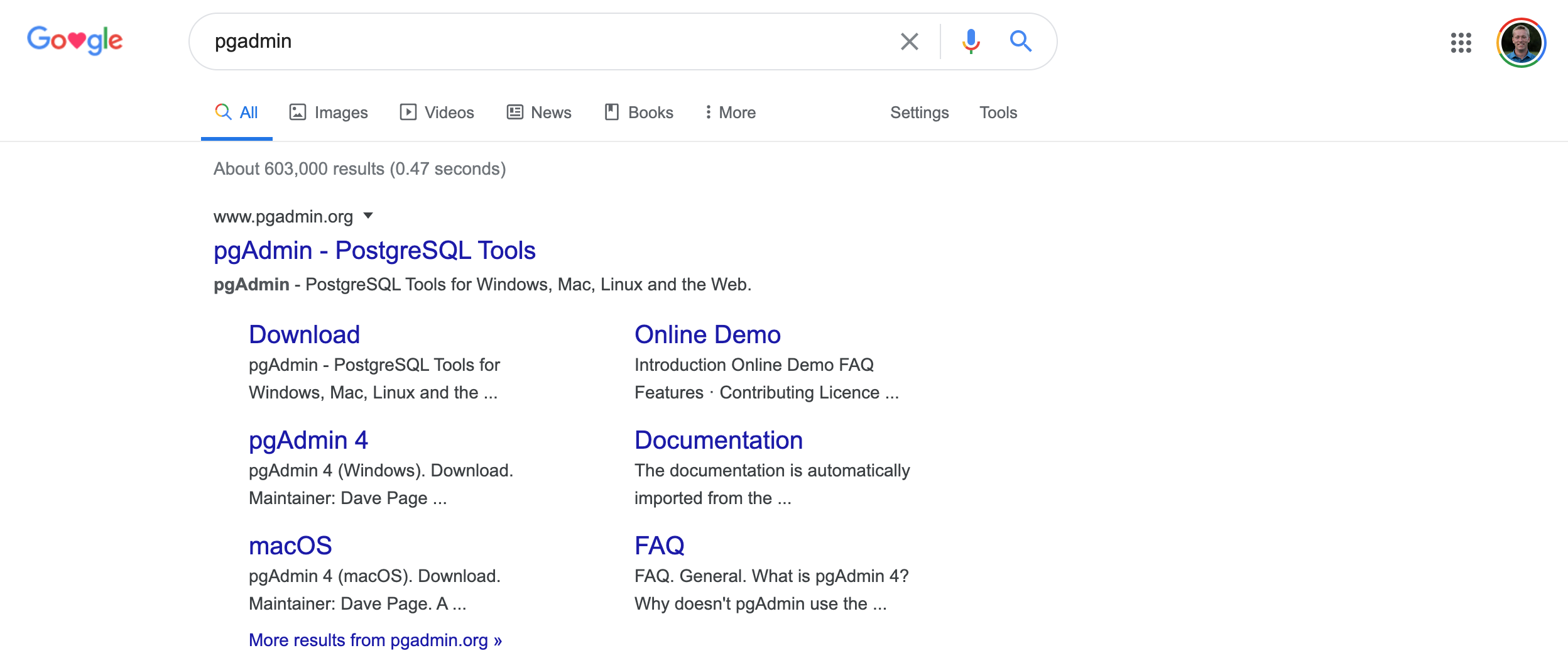Screen dimensions: 1568x670
Task: Open search Tools
Action: pos(998,113)
